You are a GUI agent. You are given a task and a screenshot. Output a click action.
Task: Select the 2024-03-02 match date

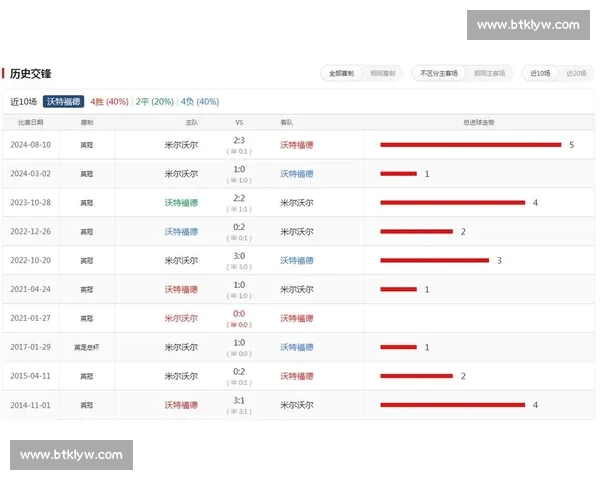pyautogui.click(x=31, y=174)
